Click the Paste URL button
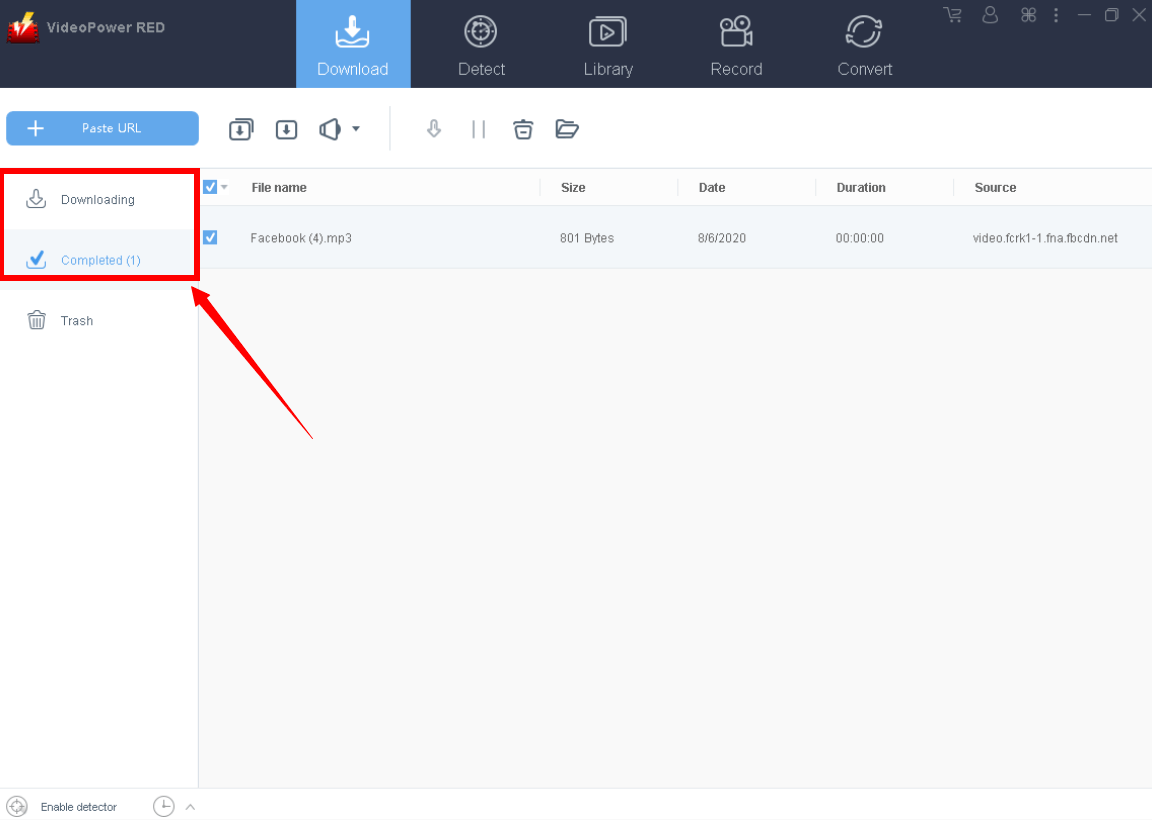Image resolution: width=1152 pixels, height=820 pixels. click(102, 128)
